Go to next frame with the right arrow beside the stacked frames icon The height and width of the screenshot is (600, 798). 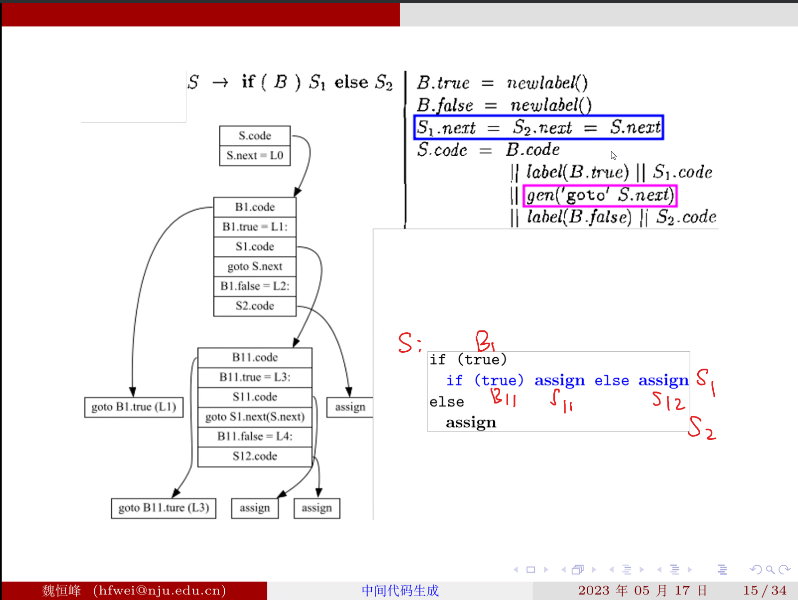click(593, 569)
